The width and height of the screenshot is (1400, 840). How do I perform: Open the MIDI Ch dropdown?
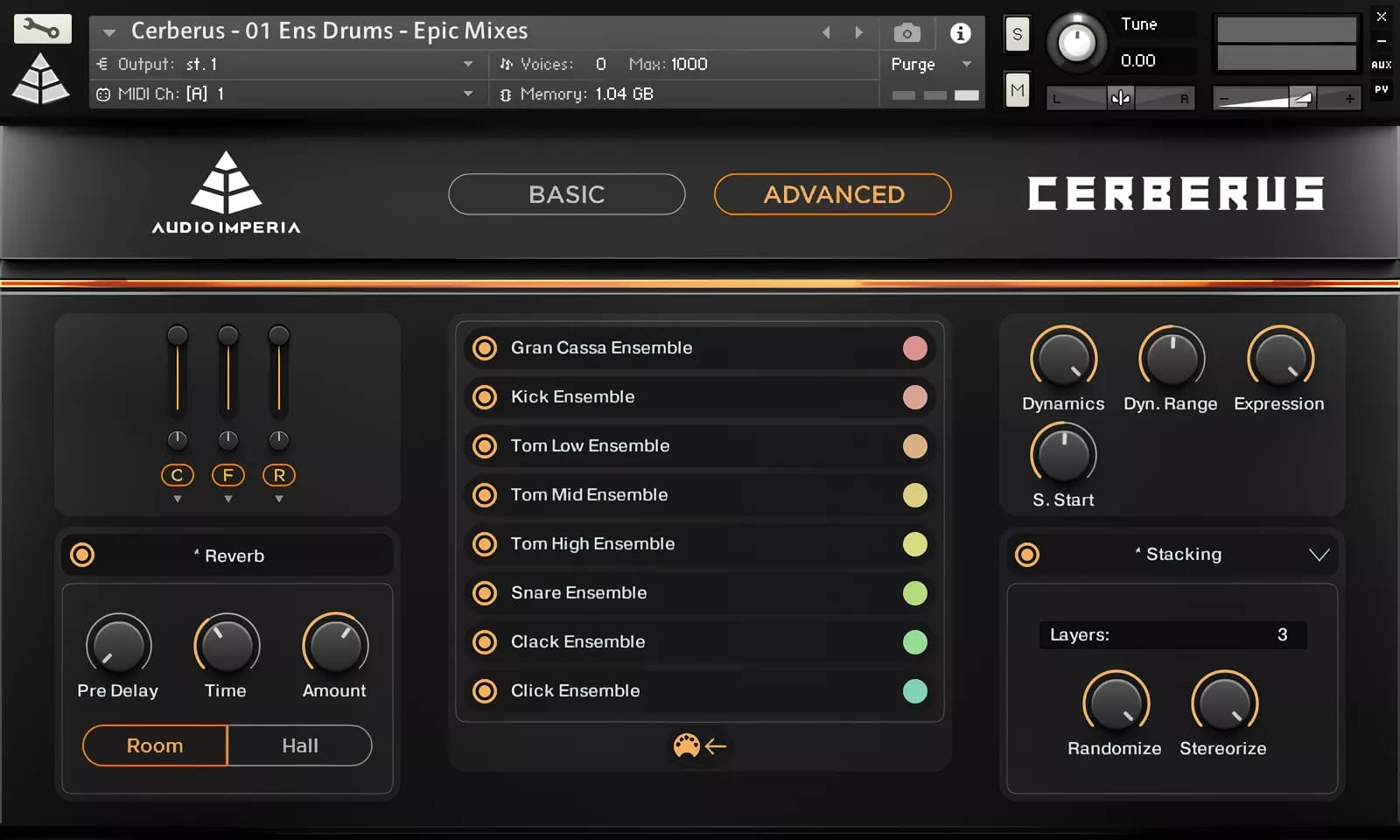[x=468, y=94]
